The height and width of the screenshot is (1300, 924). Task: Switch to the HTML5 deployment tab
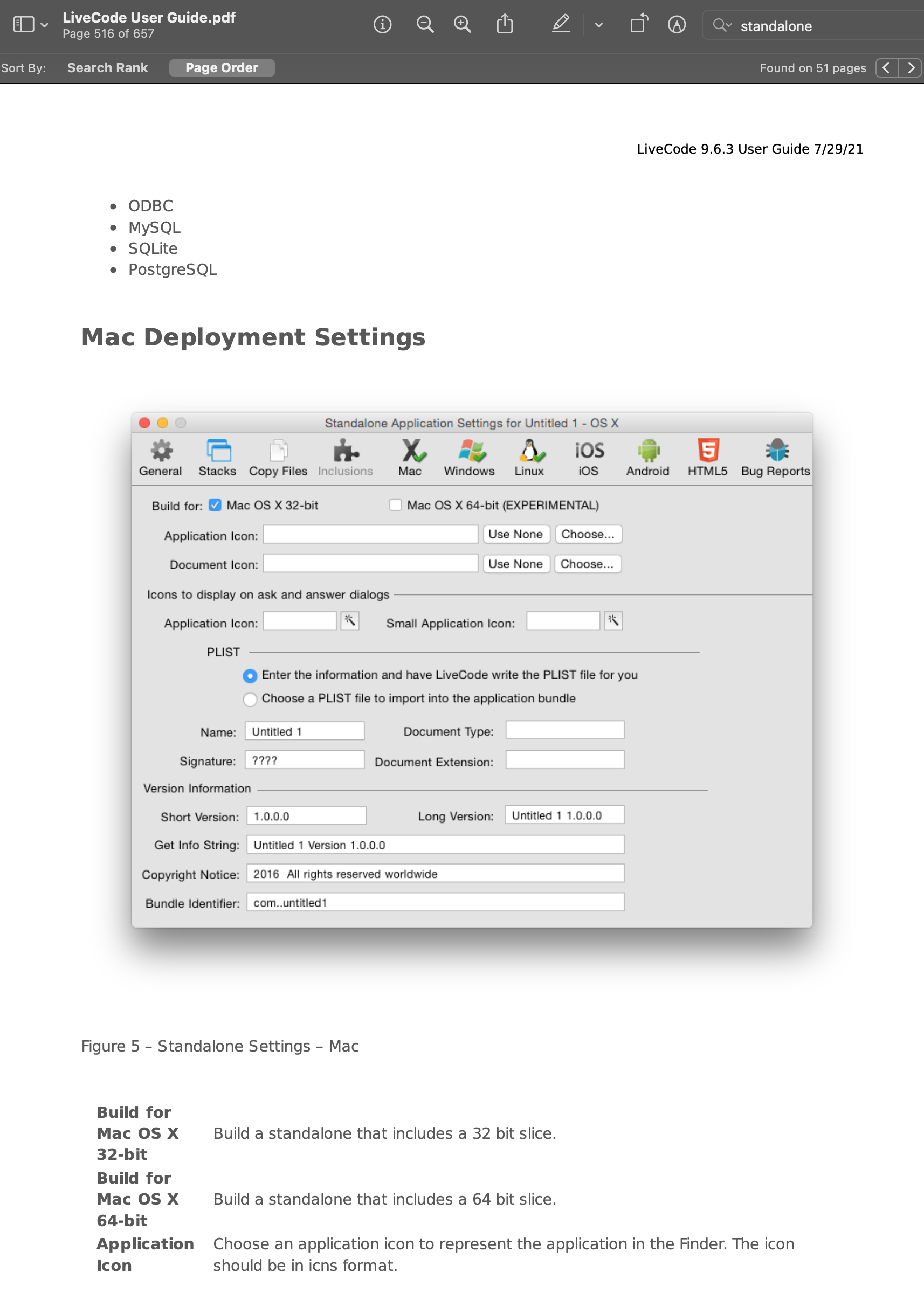pyautogui.click(x=707, y=458)
